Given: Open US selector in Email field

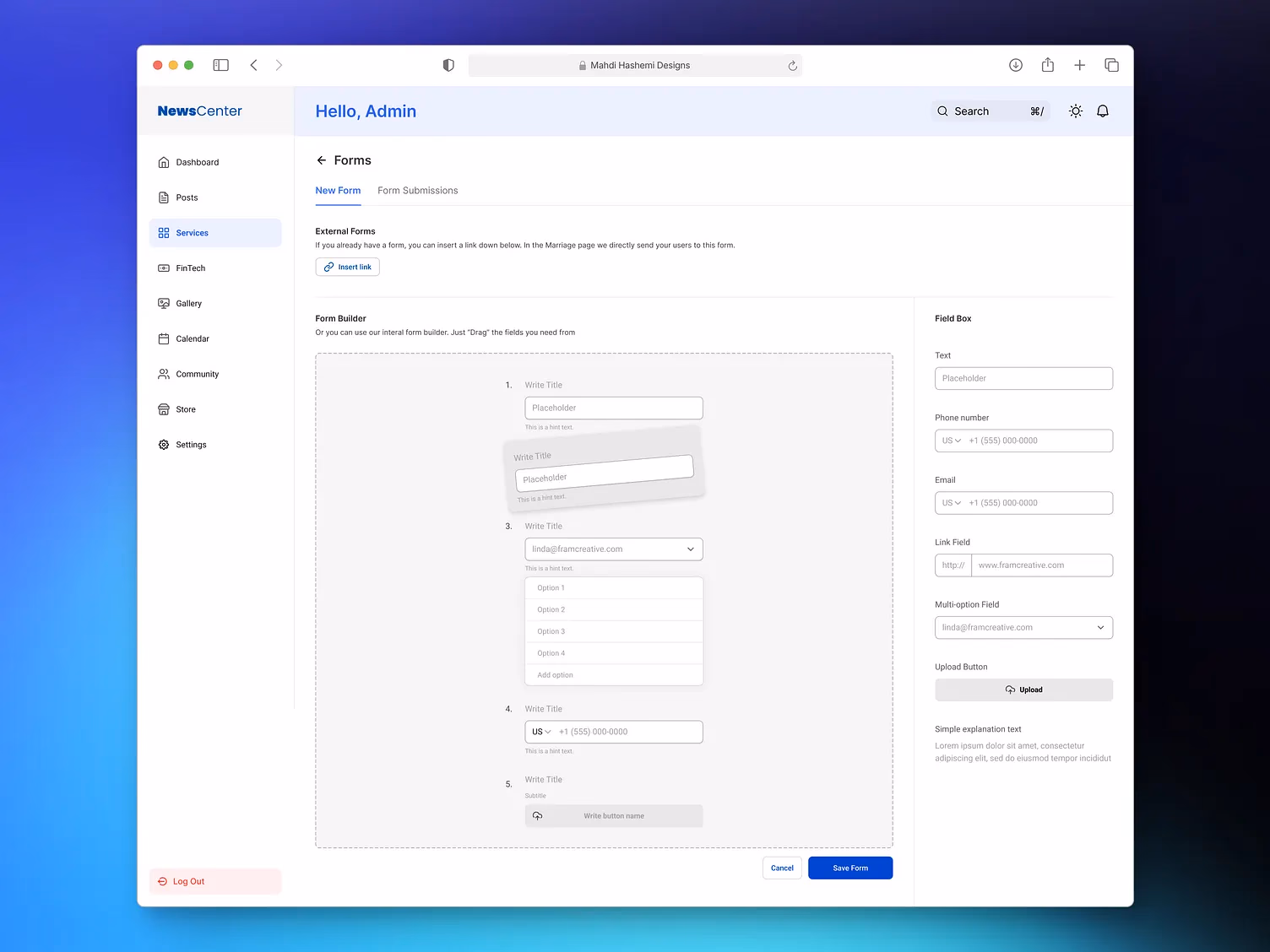Looking at the screenshot, I should pos(952,503).
